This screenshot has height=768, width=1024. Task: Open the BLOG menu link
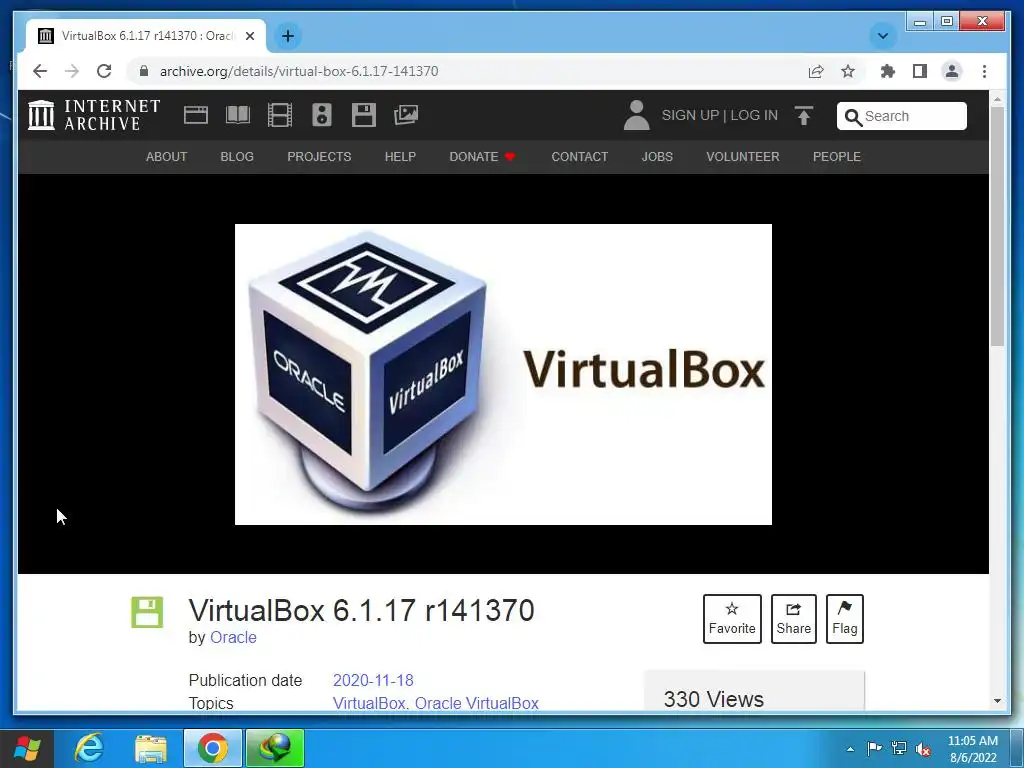tap(237, 157)
